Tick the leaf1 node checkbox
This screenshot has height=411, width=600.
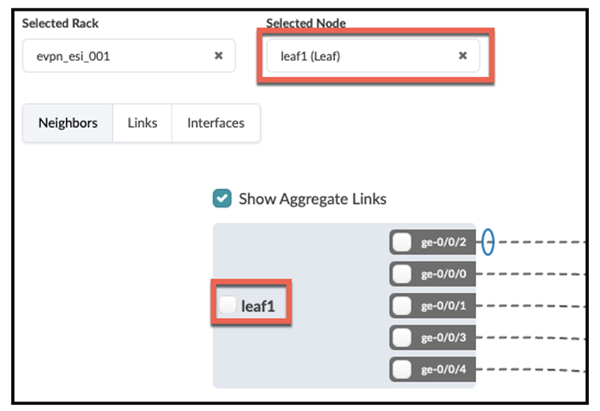[x=229, y=305]
